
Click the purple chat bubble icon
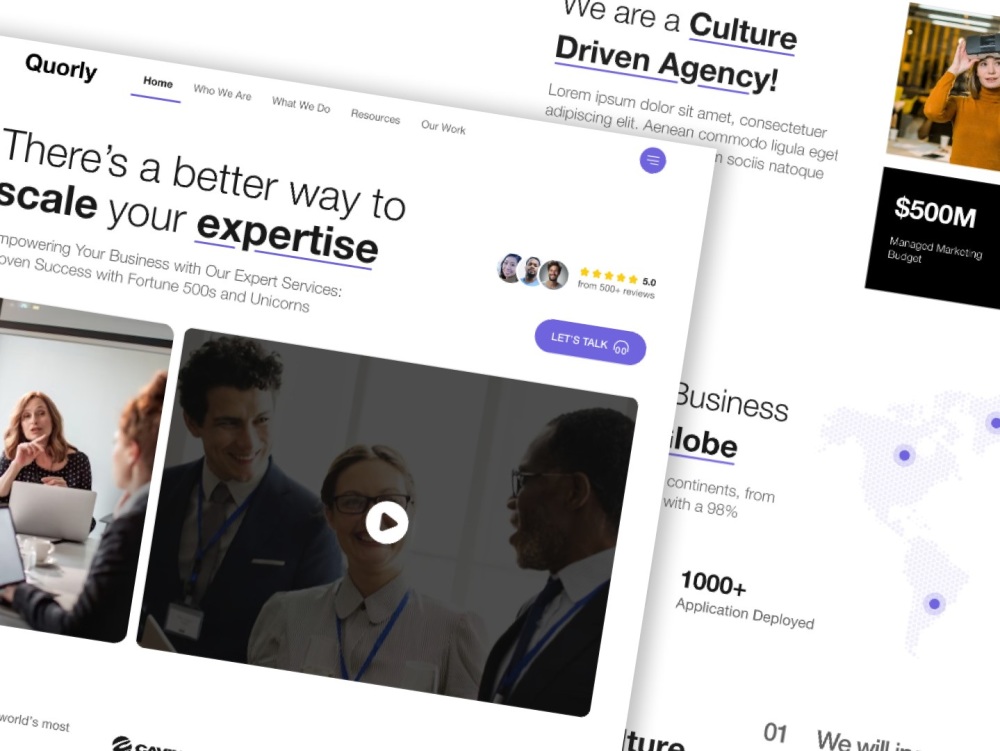[653, 160]
